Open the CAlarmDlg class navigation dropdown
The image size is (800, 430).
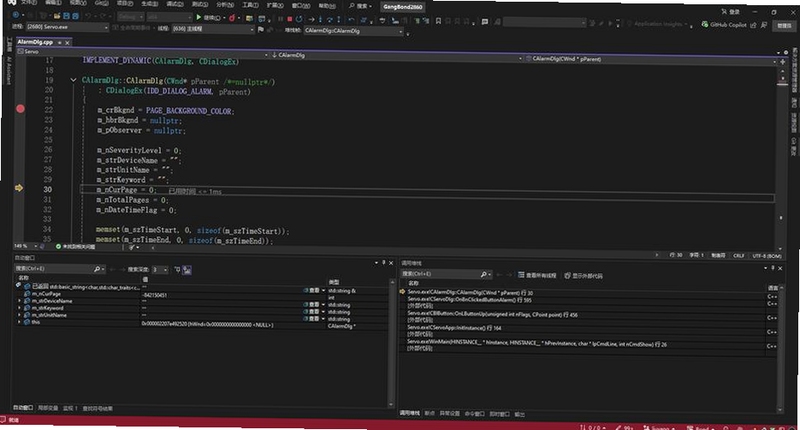click(x=397, y=56)
